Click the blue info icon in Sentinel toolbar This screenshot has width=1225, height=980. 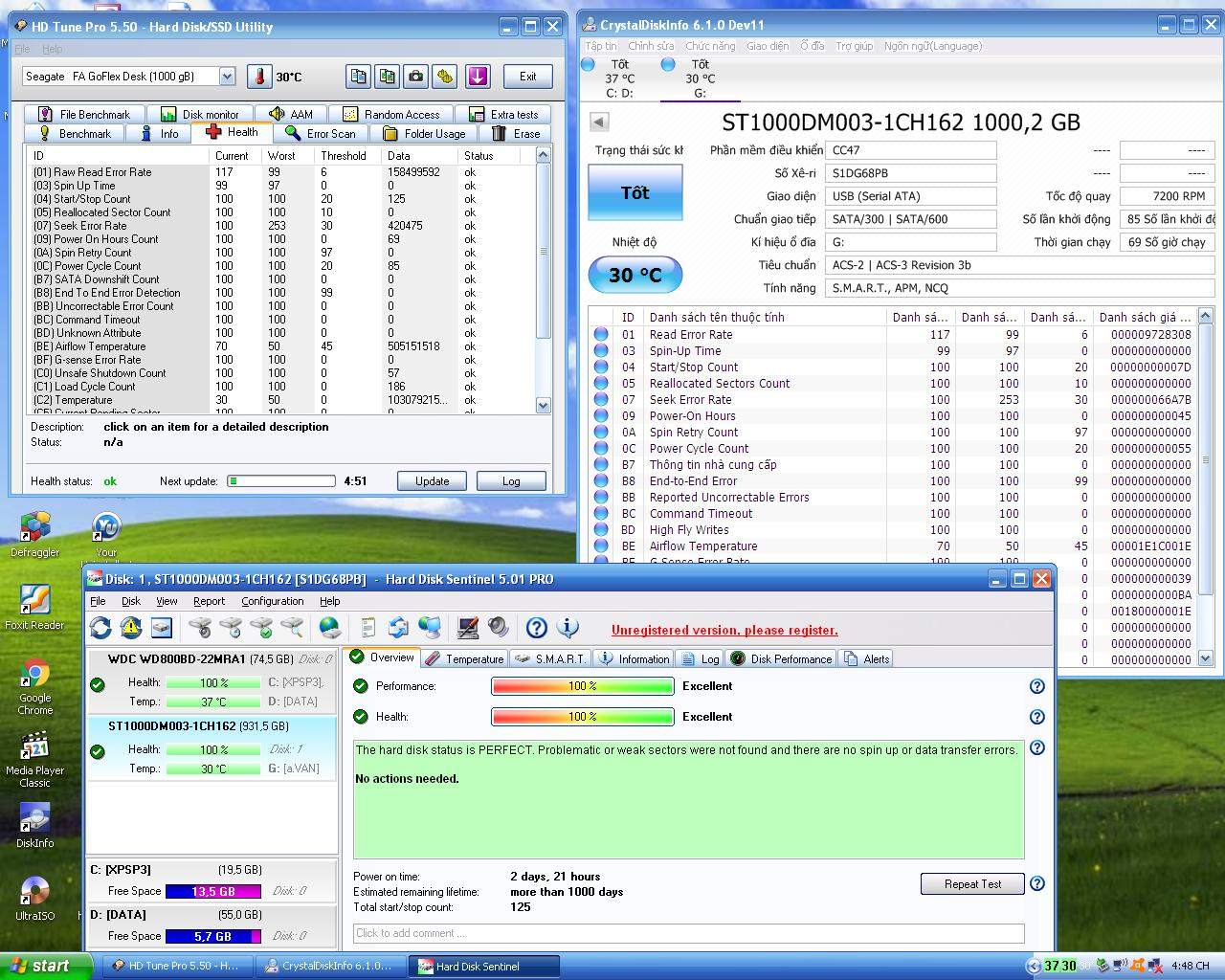pyautogui.click(x=568, y=628)
